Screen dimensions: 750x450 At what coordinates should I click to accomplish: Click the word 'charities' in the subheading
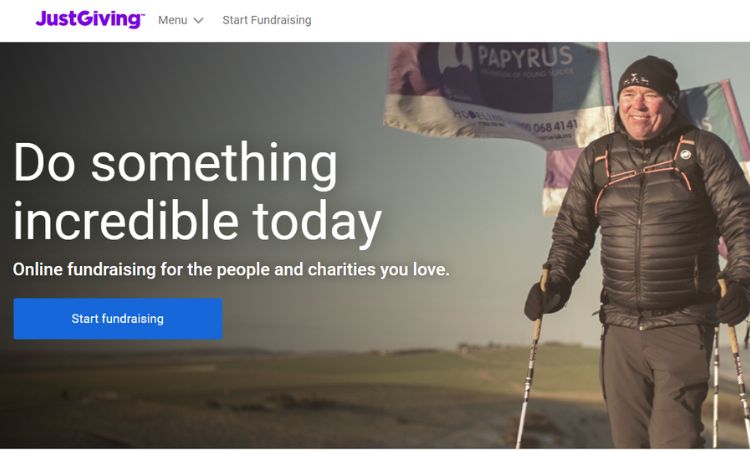click(342, 270)
